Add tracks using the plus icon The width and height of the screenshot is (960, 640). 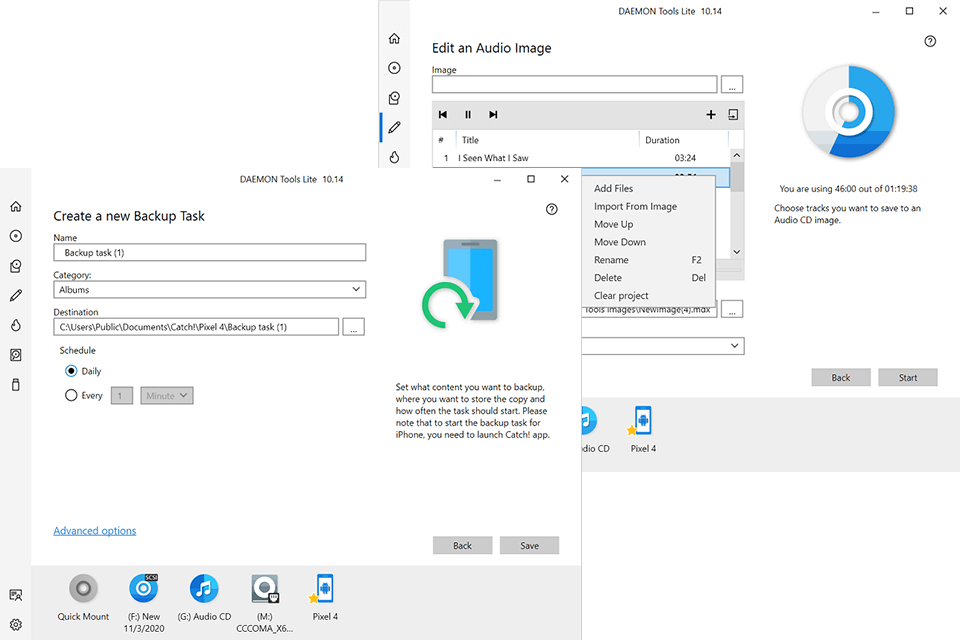coord(711,115)
